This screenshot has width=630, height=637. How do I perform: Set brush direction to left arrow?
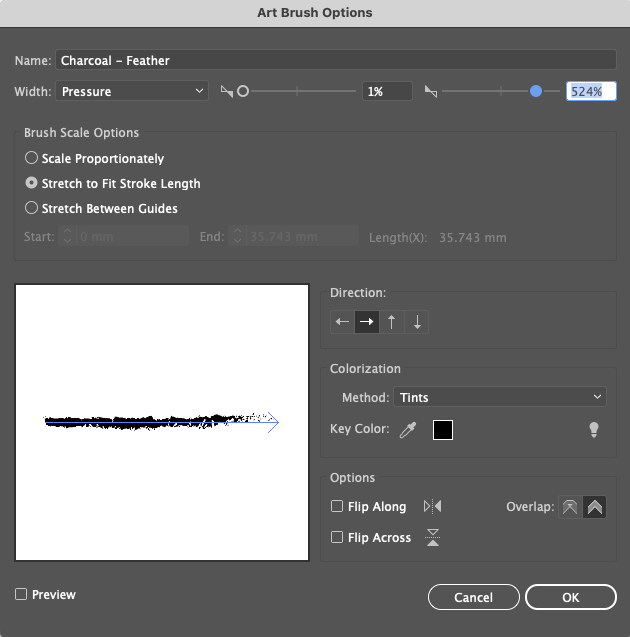coord(342,322)
